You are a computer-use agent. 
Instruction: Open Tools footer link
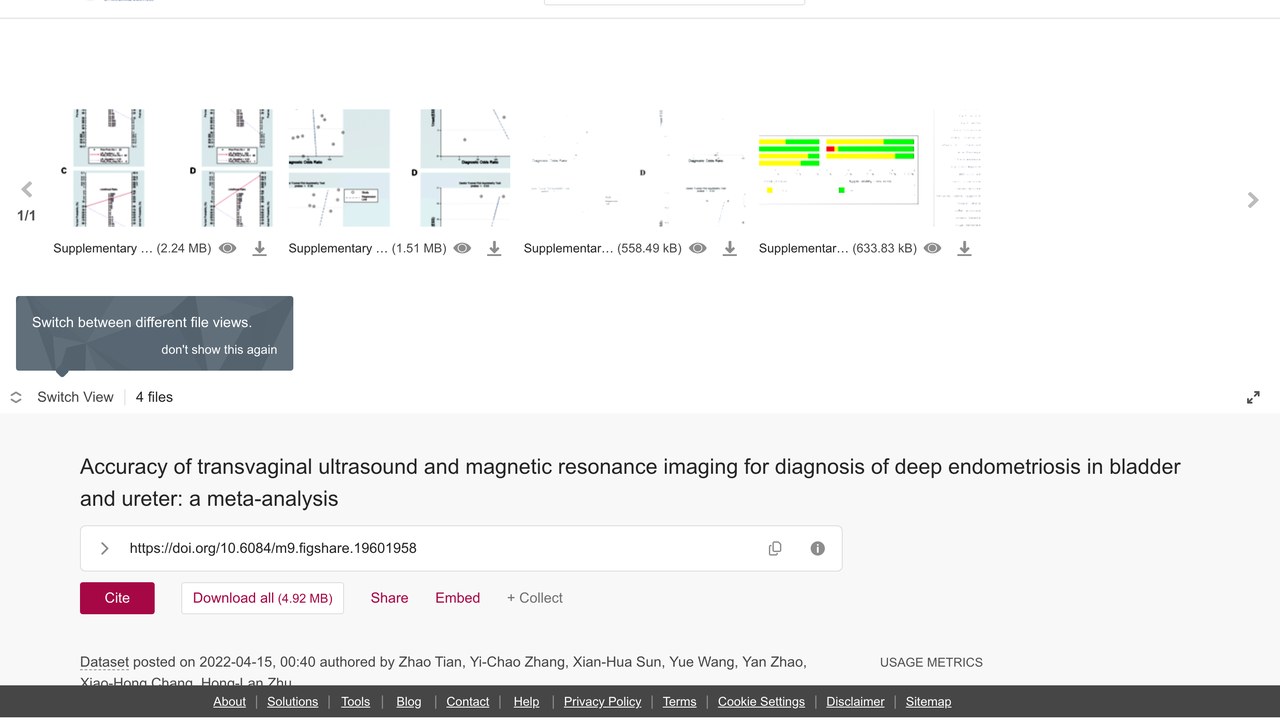[x=355, y=702]
